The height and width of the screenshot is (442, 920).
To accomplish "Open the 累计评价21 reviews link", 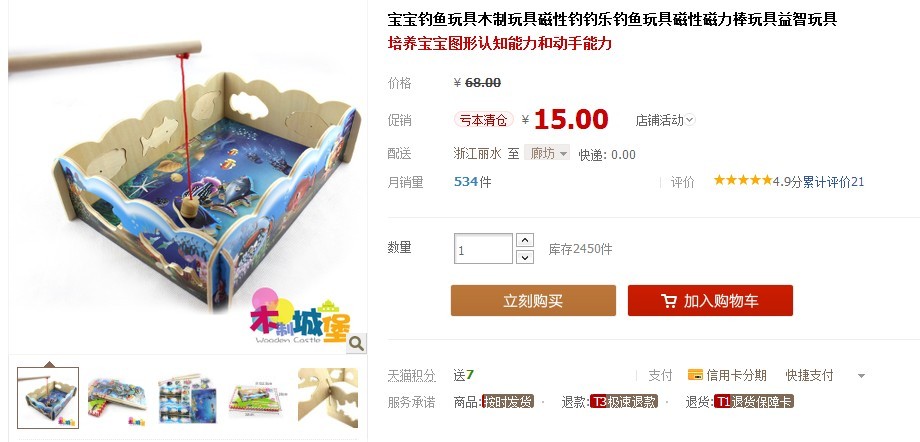I will point(833,182).
